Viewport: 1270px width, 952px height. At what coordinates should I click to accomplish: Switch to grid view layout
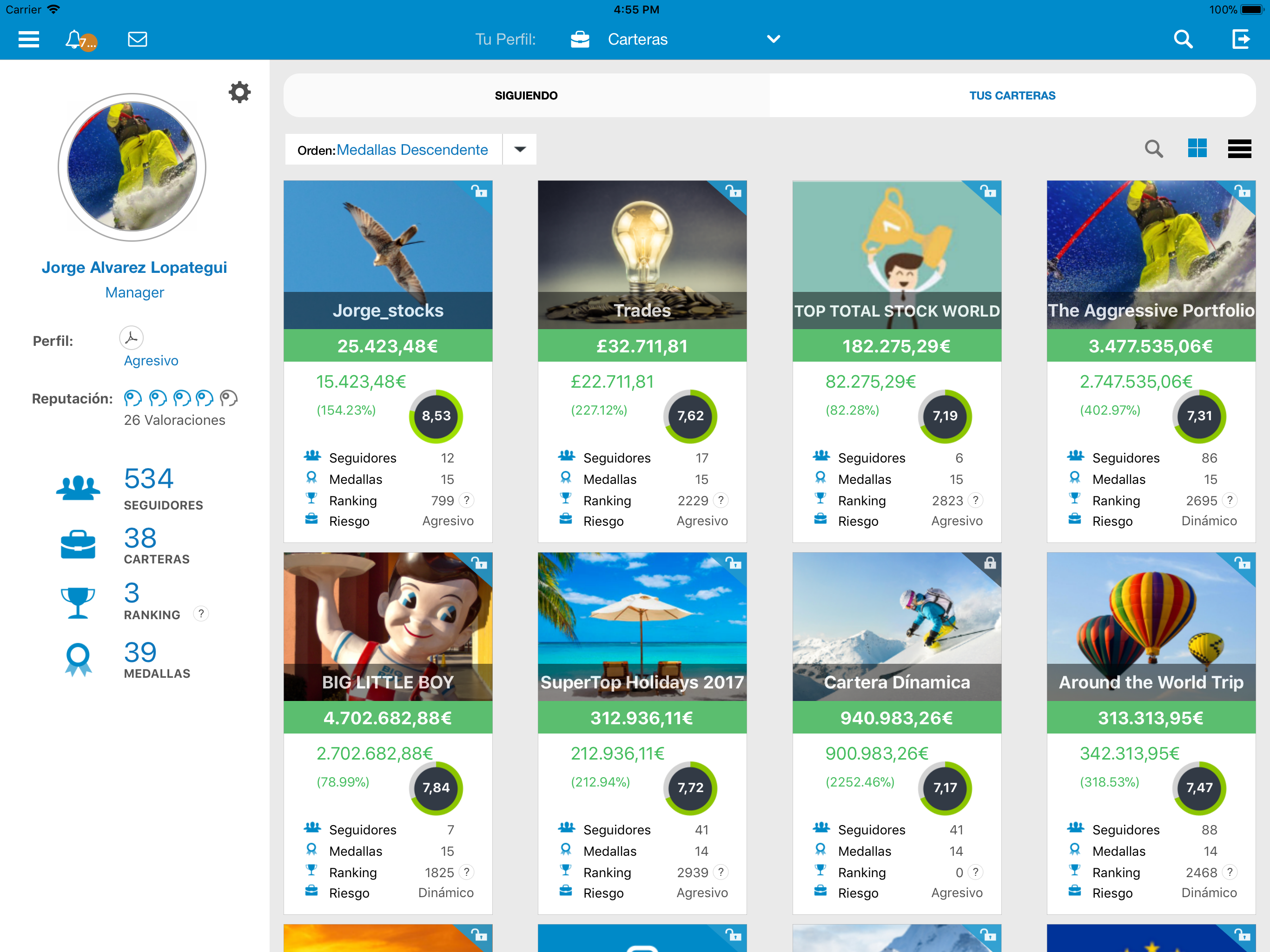point(1197,148)
